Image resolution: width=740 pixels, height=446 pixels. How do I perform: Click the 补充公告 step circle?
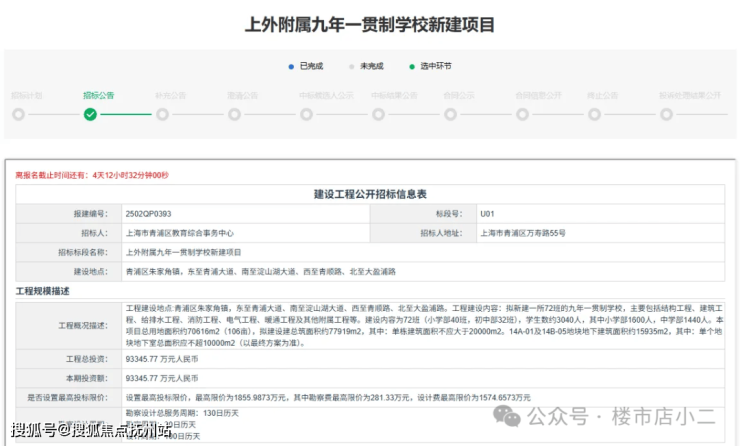(x=163, y=114)
